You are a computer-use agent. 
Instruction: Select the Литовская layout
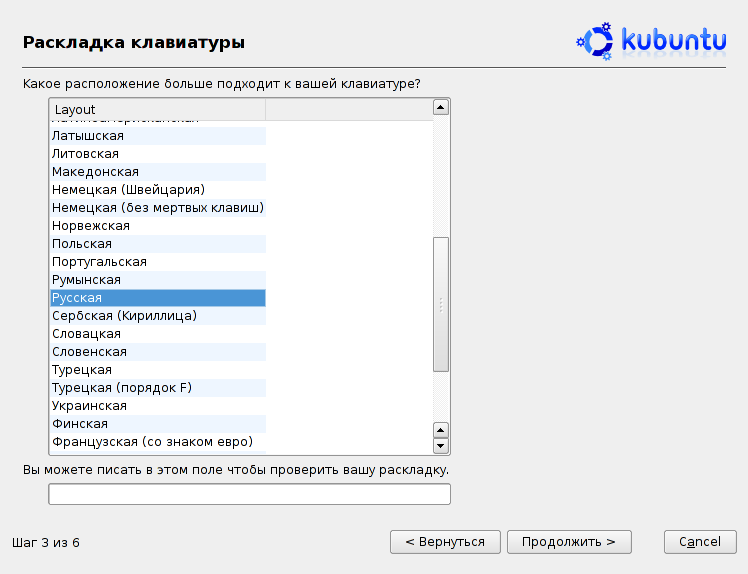(158, 154)
